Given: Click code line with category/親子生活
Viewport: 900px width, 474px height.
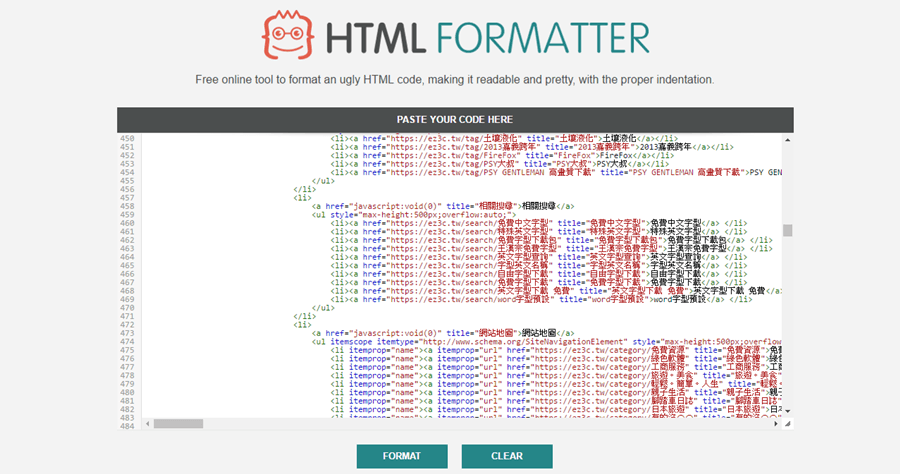Looking at the screenshot, I should click(556, 393).
